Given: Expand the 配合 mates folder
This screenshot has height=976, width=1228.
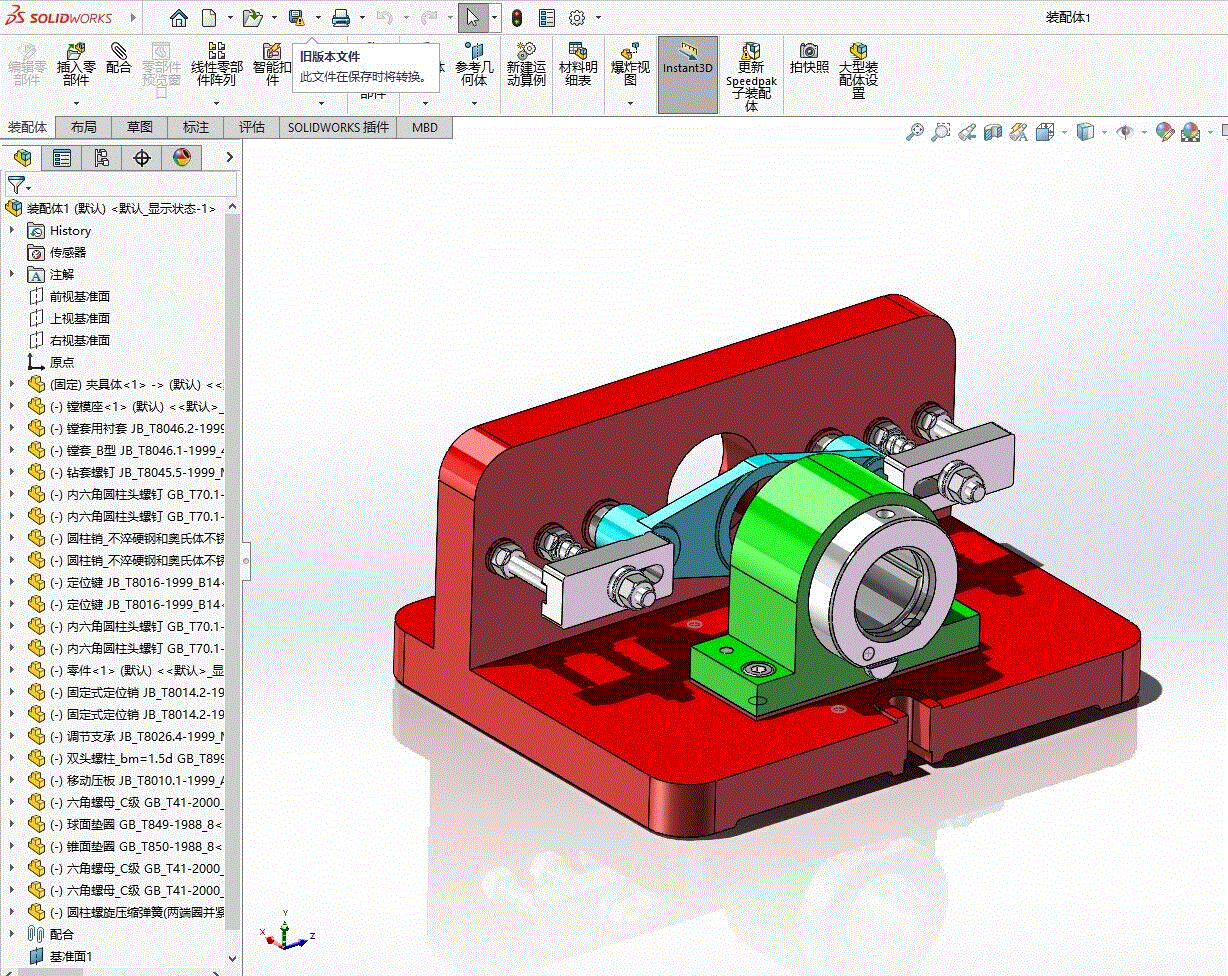Looking at the screenshot, I should [x=12, y=934].
